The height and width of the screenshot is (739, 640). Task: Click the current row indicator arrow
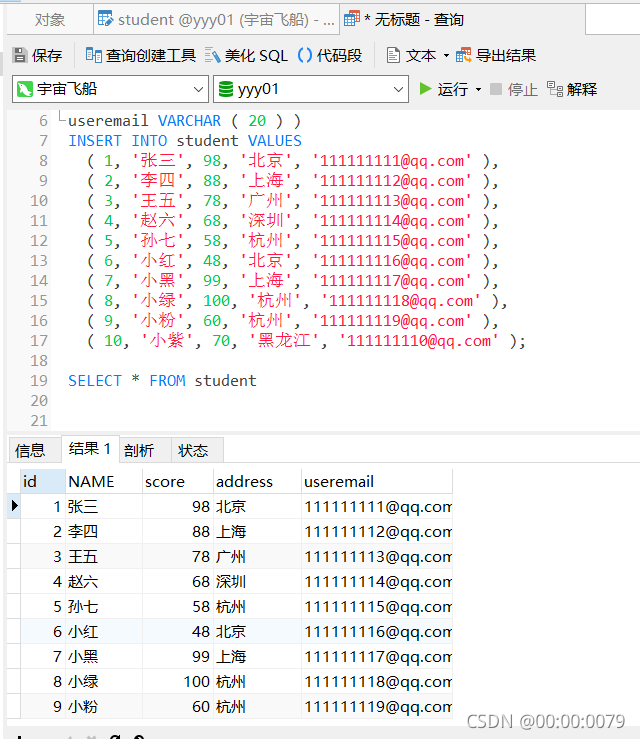click(x=14, y=506)
